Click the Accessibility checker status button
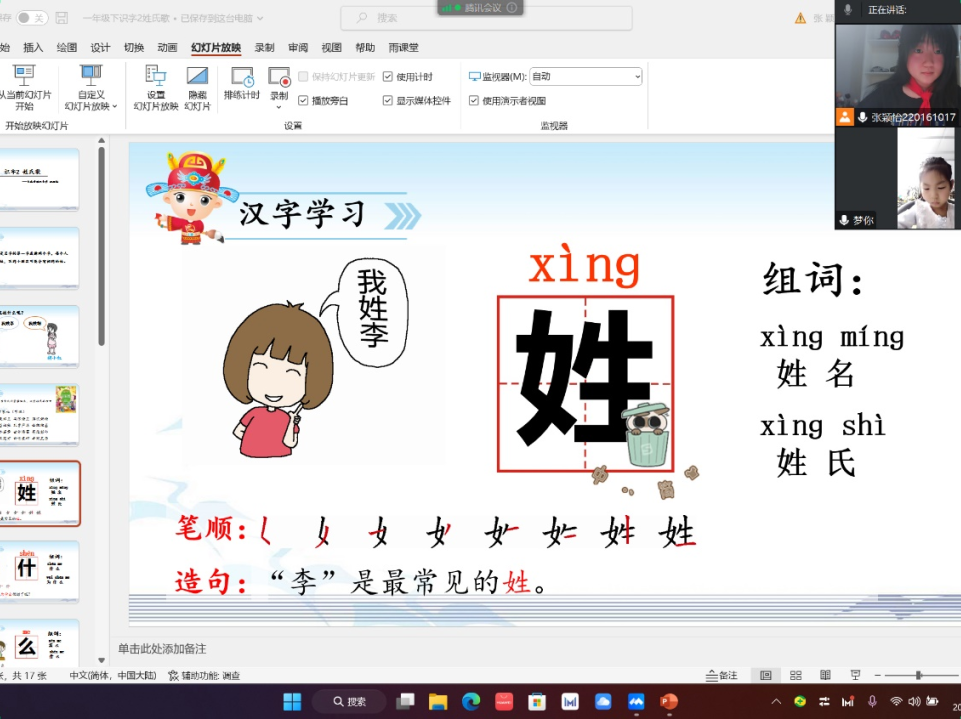The width and height of the screenshot is (961, 719). (205, 676)
